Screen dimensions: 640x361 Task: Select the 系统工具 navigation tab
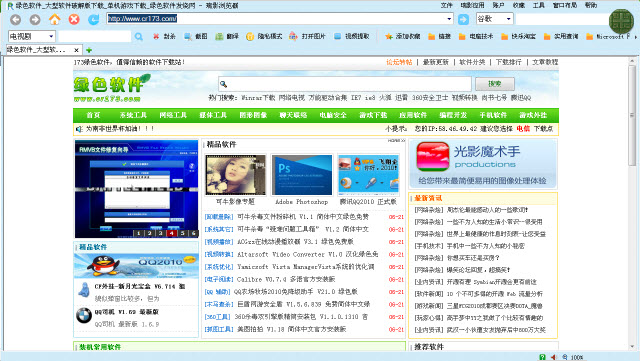(133, 115)
